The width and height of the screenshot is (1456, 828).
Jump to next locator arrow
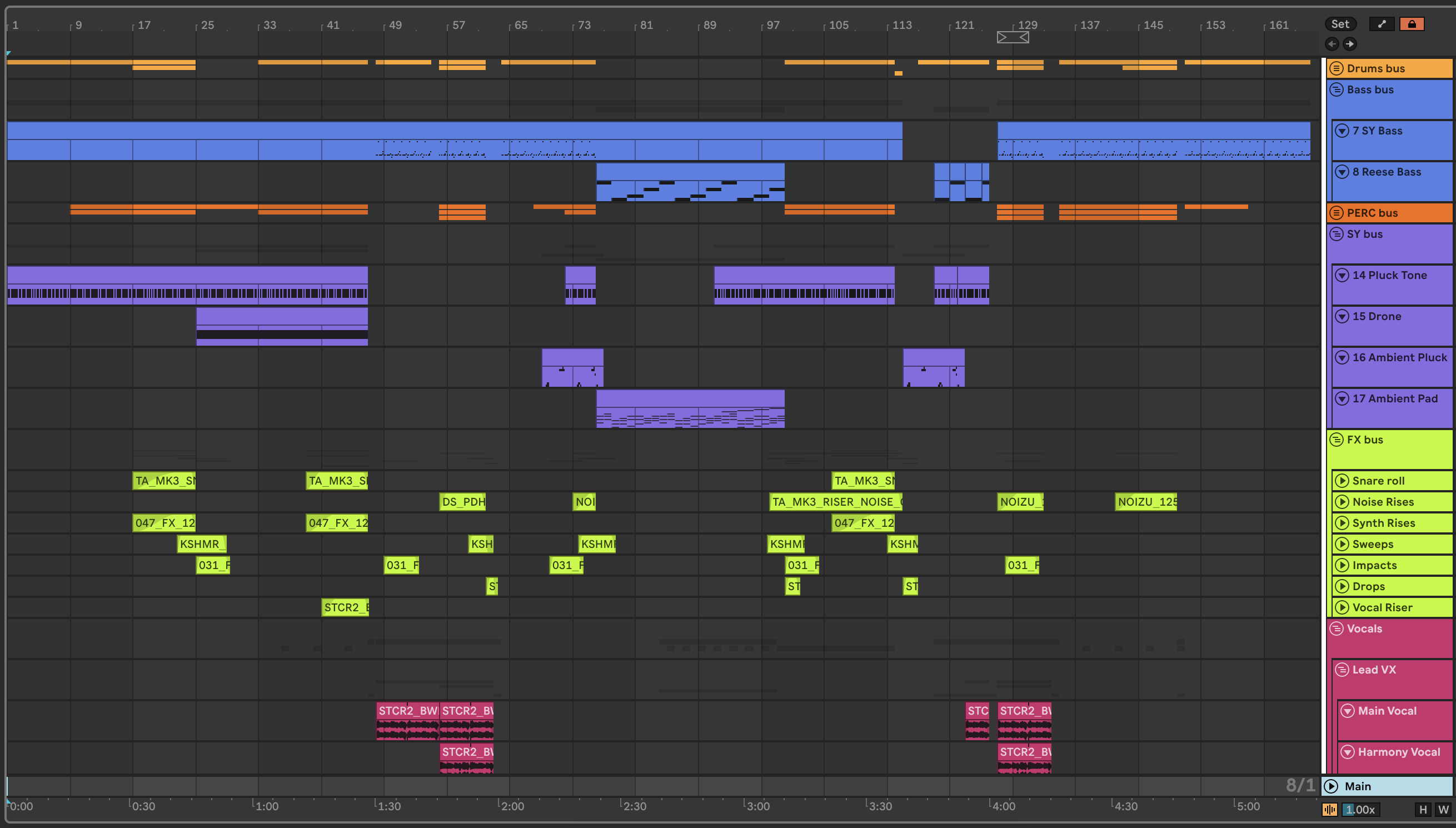1350,44
